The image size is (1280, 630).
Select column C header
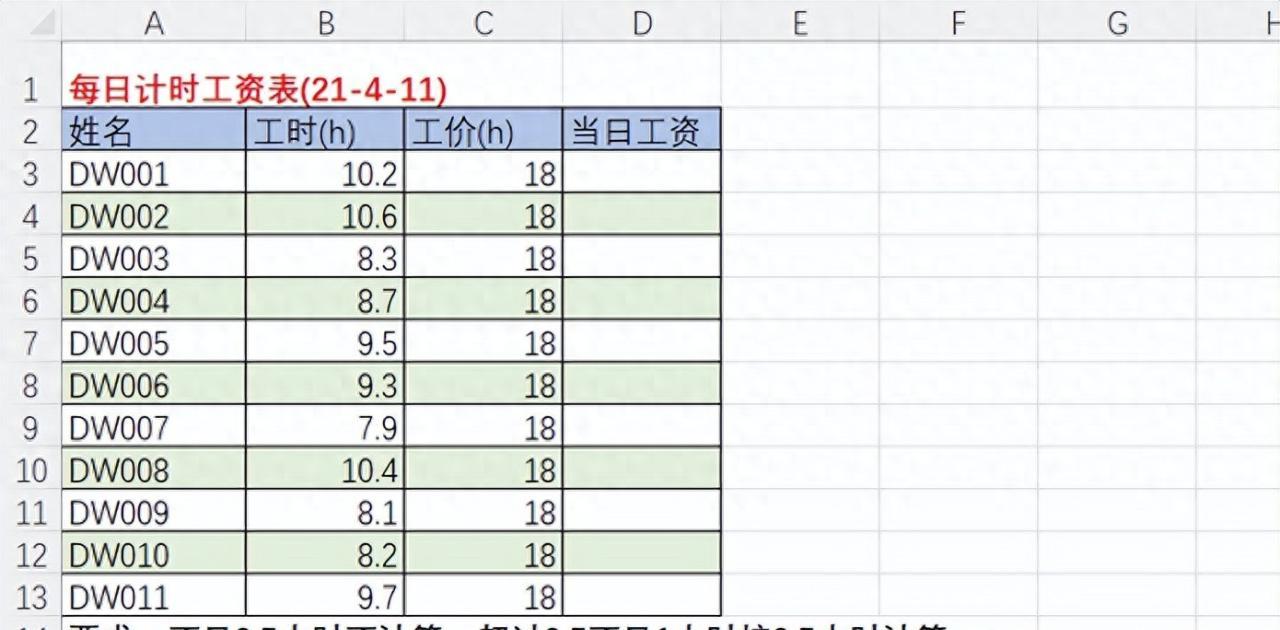click(484, 20)
